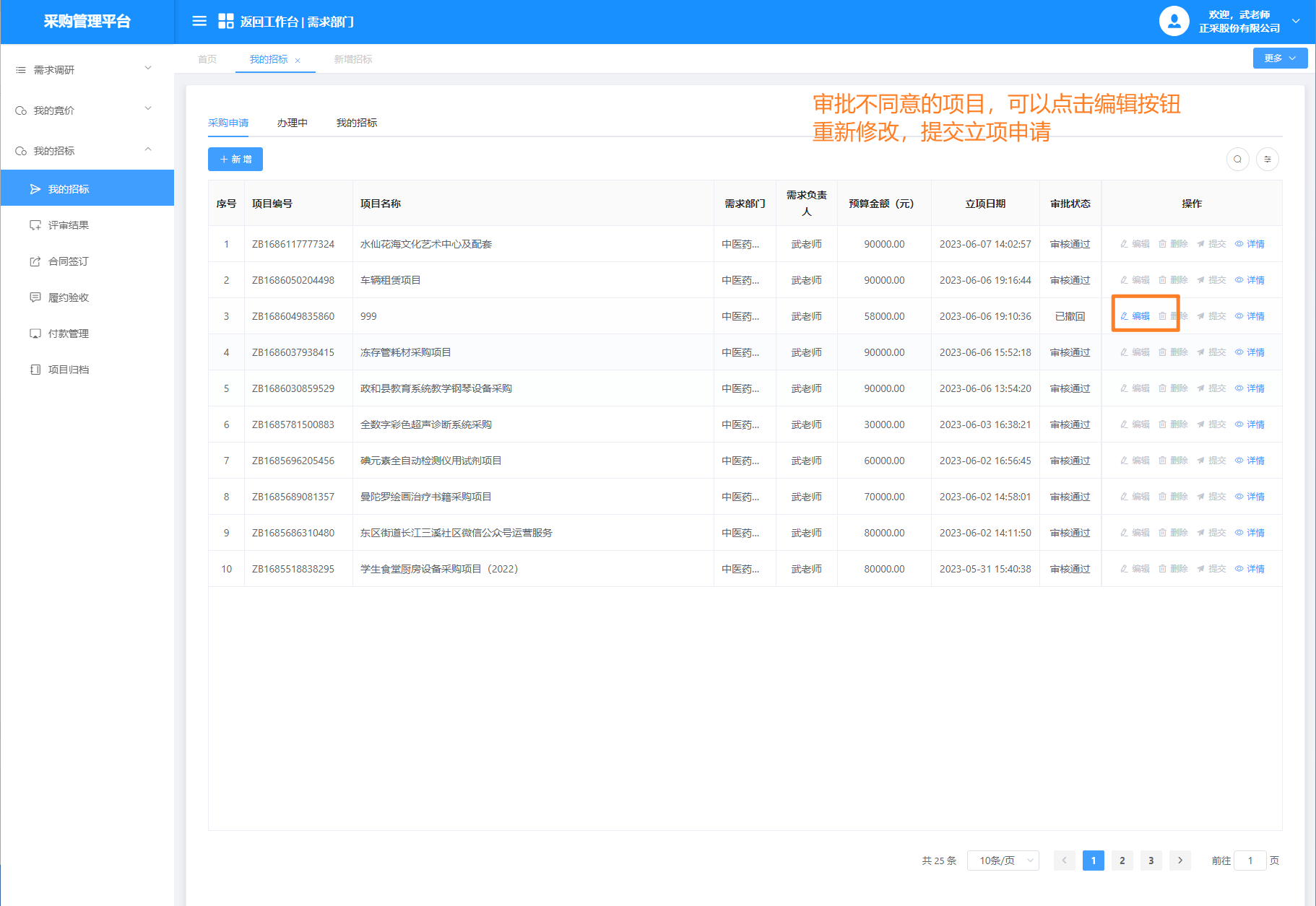Viewport: 1316px width, 906px height.
Task: Click the page jump input field
Action: [1250, 861]
